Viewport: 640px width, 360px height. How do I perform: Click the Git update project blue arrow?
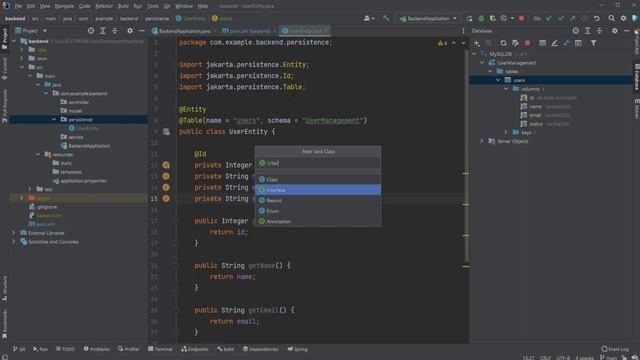[x=549, y=18]
